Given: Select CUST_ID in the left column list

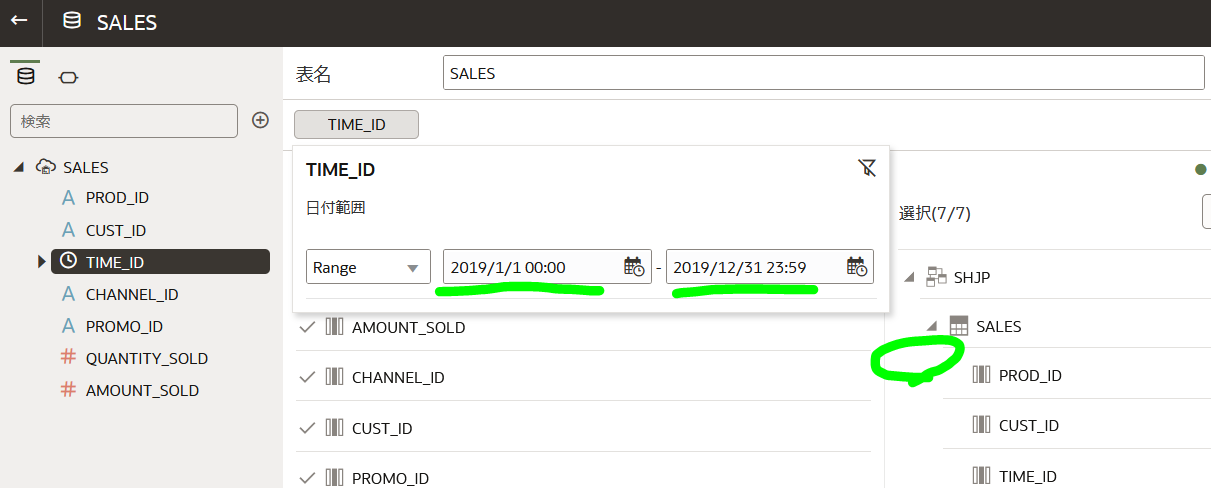Looking at the screenshot, I should coord(116,230).
